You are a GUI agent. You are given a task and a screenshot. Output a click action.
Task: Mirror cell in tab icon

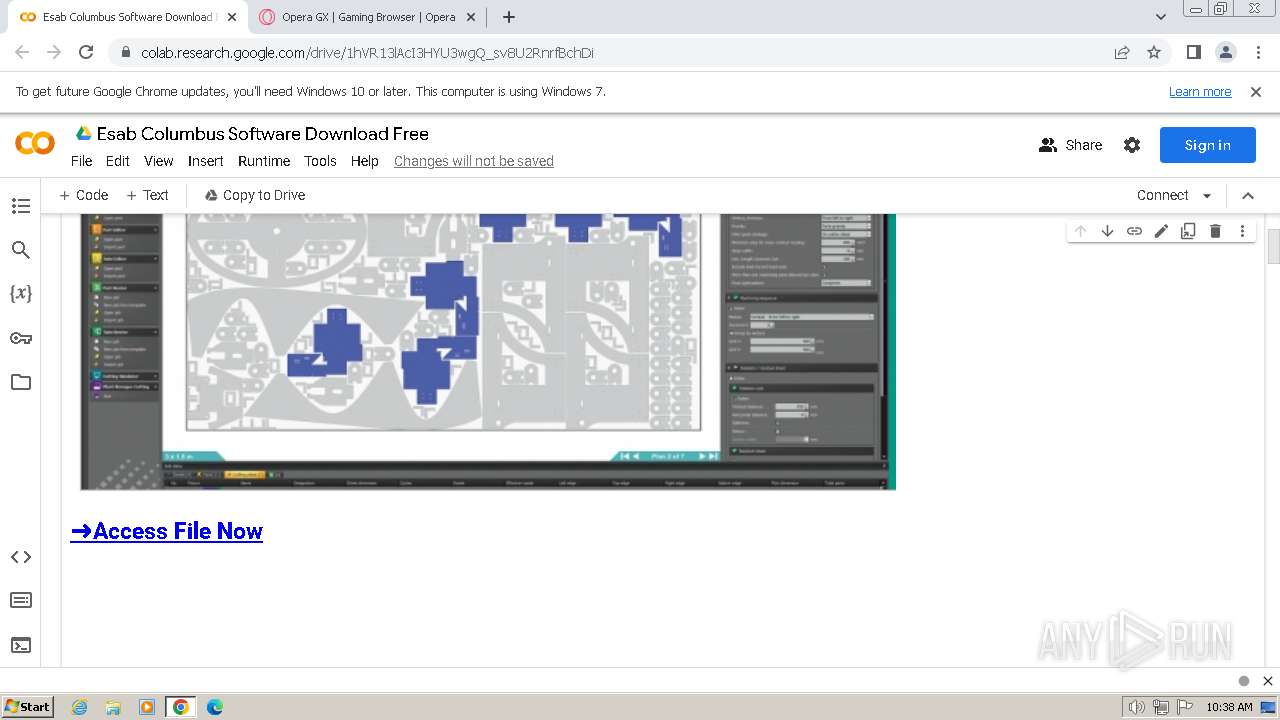tap(1188, 231)
